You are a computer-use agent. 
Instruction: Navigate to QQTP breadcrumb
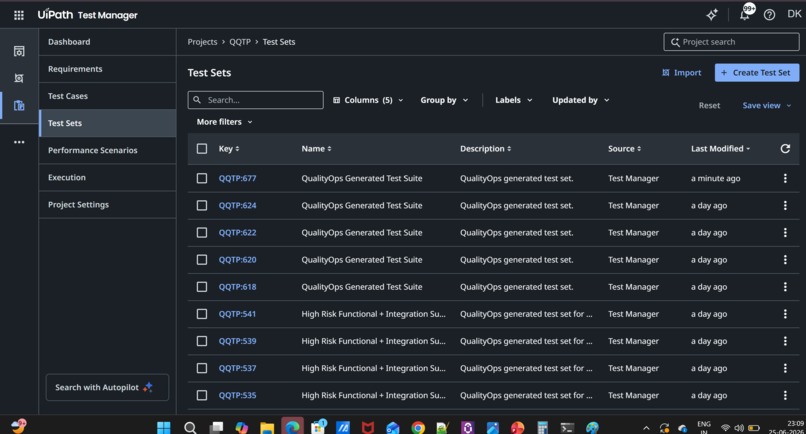coord(240,42)
